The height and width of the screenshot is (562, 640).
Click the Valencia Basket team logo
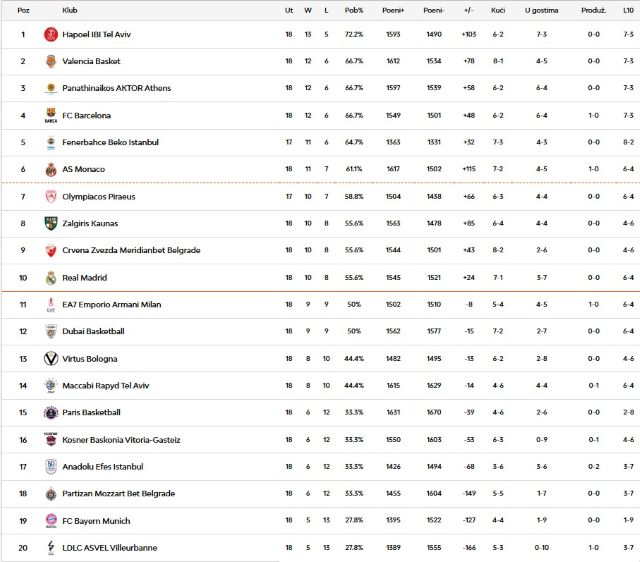(x=51, y=61)
